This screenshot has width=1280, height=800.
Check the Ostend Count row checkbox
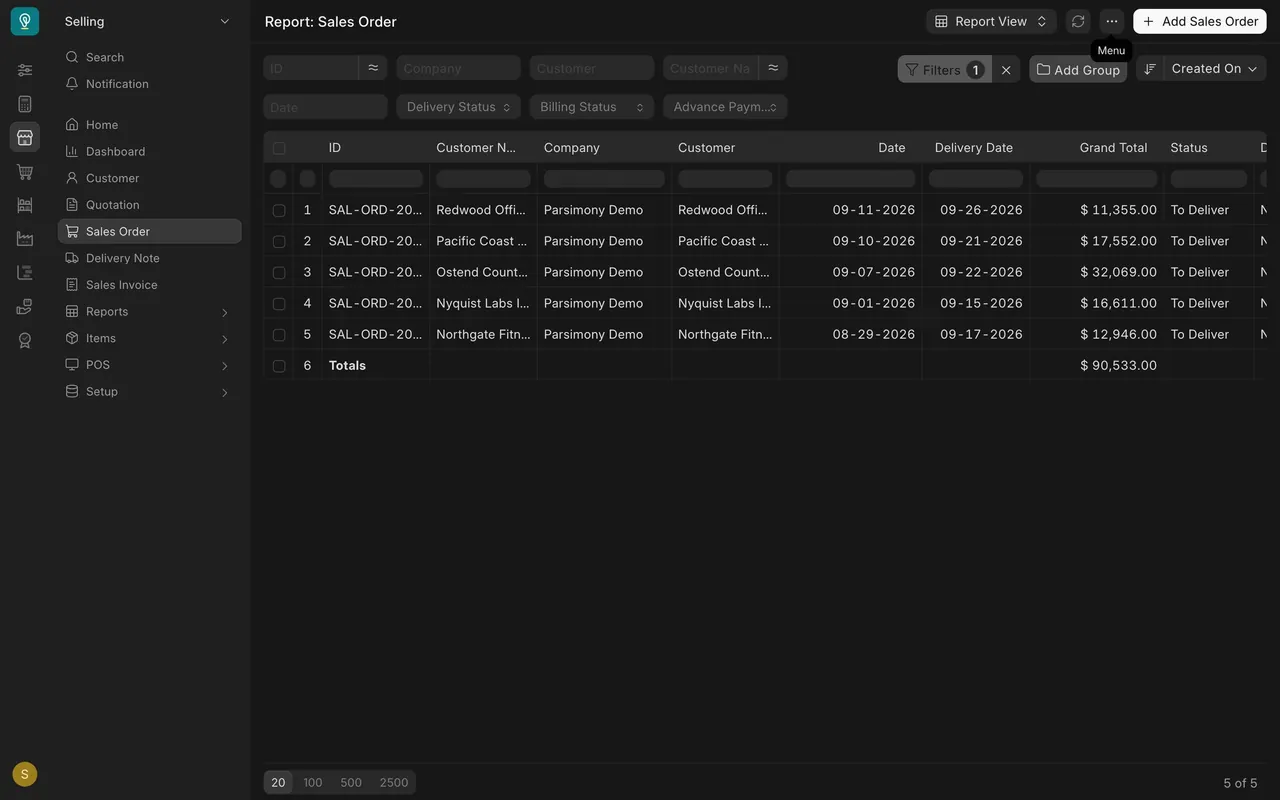click(x=279, y=272)
